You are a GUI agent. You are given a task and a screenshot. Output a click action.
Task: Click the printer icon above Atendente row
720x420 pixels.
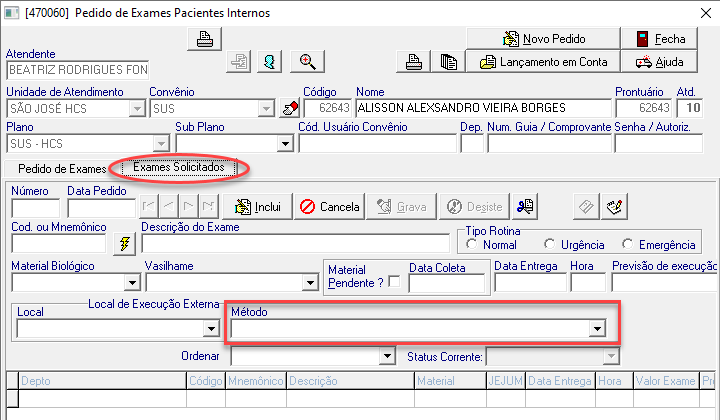point(205,39)
